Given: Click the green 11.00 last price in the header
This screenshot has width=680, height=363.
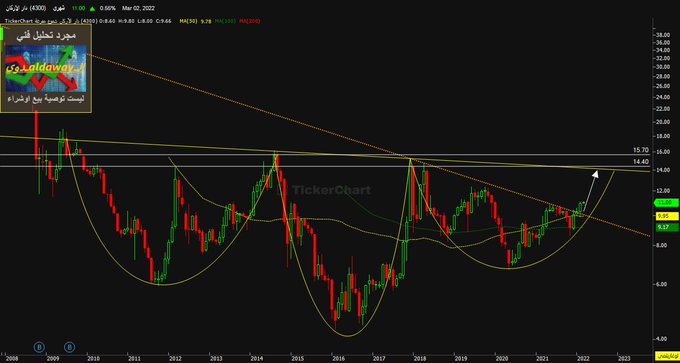Looking at the screenshot, I should point(78,8).
